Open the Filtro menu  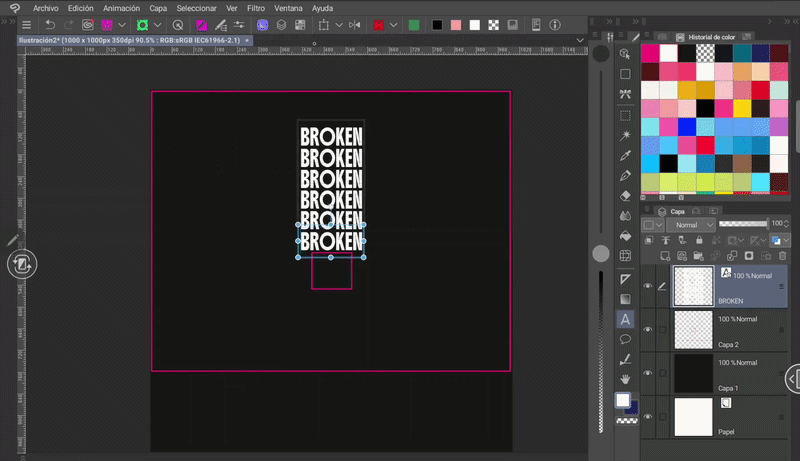[256, 7]
